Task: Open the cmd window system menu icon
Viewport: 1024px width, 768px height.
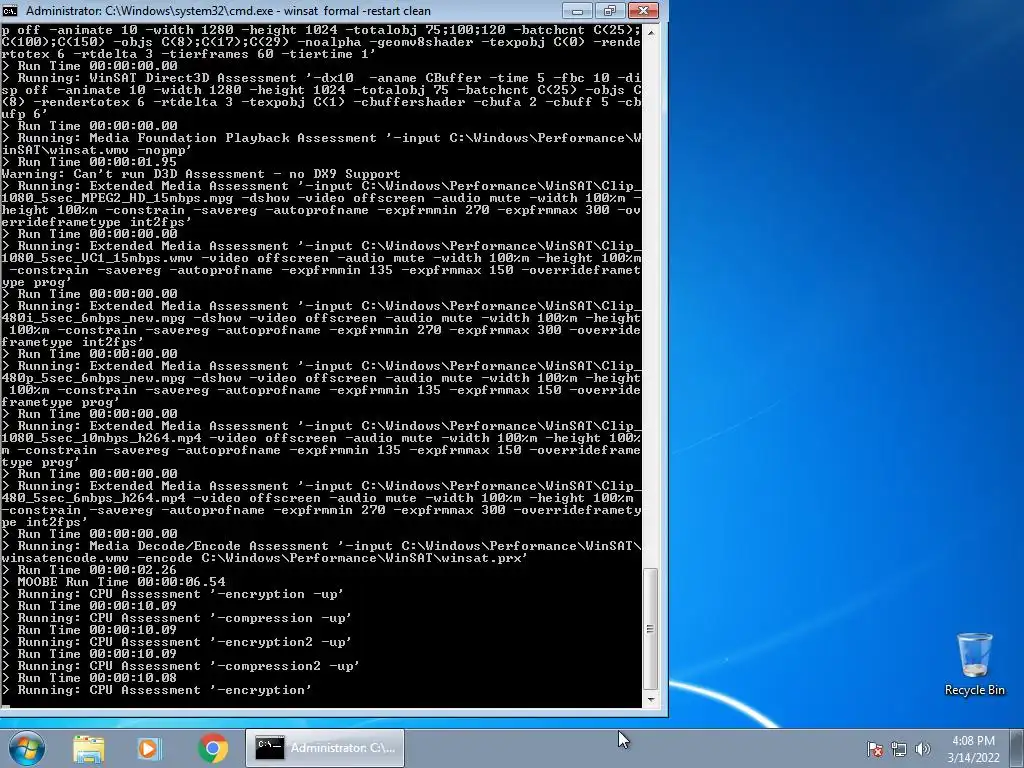Action: [x=10, y=10]
